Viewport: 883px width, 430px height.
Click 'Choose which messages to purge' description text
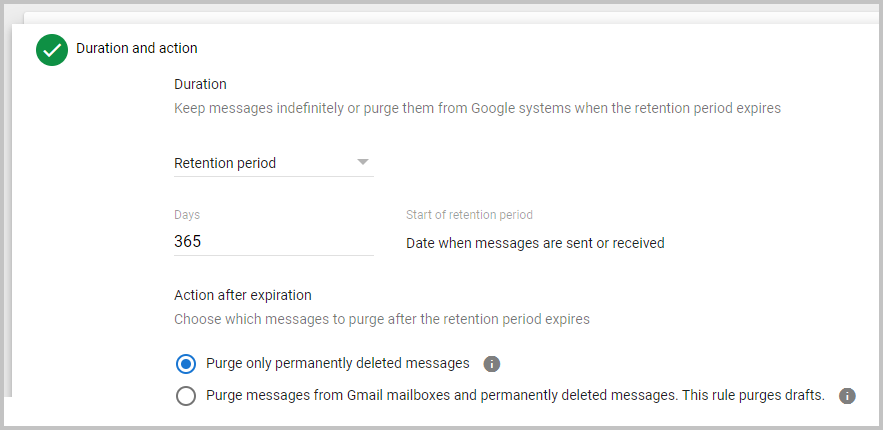pyautogui.click(x=382, y=320)
